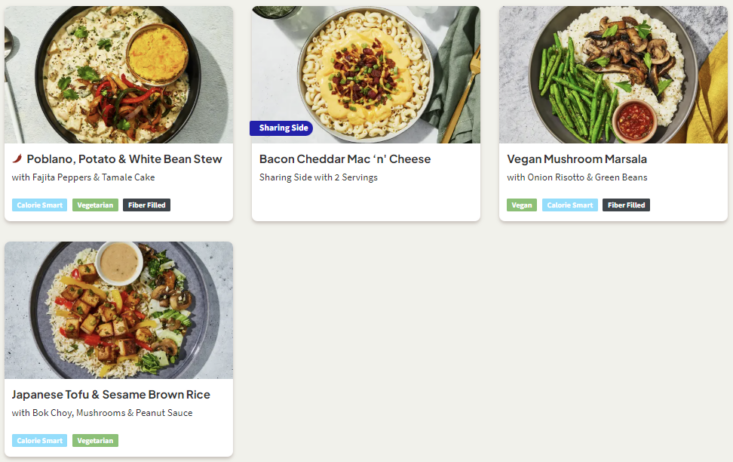Click Fiber Filled tag on Mushroom Marsala card
Viewport: 733px width, 462px height.
click(626, 205)
